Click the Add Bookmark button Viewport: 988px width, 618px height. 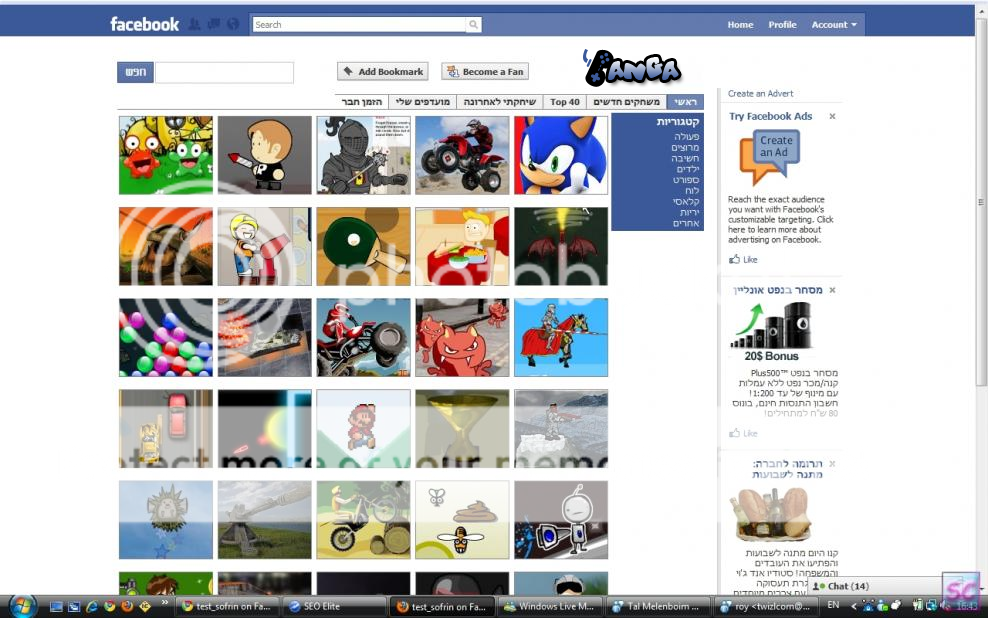[382, 72]
